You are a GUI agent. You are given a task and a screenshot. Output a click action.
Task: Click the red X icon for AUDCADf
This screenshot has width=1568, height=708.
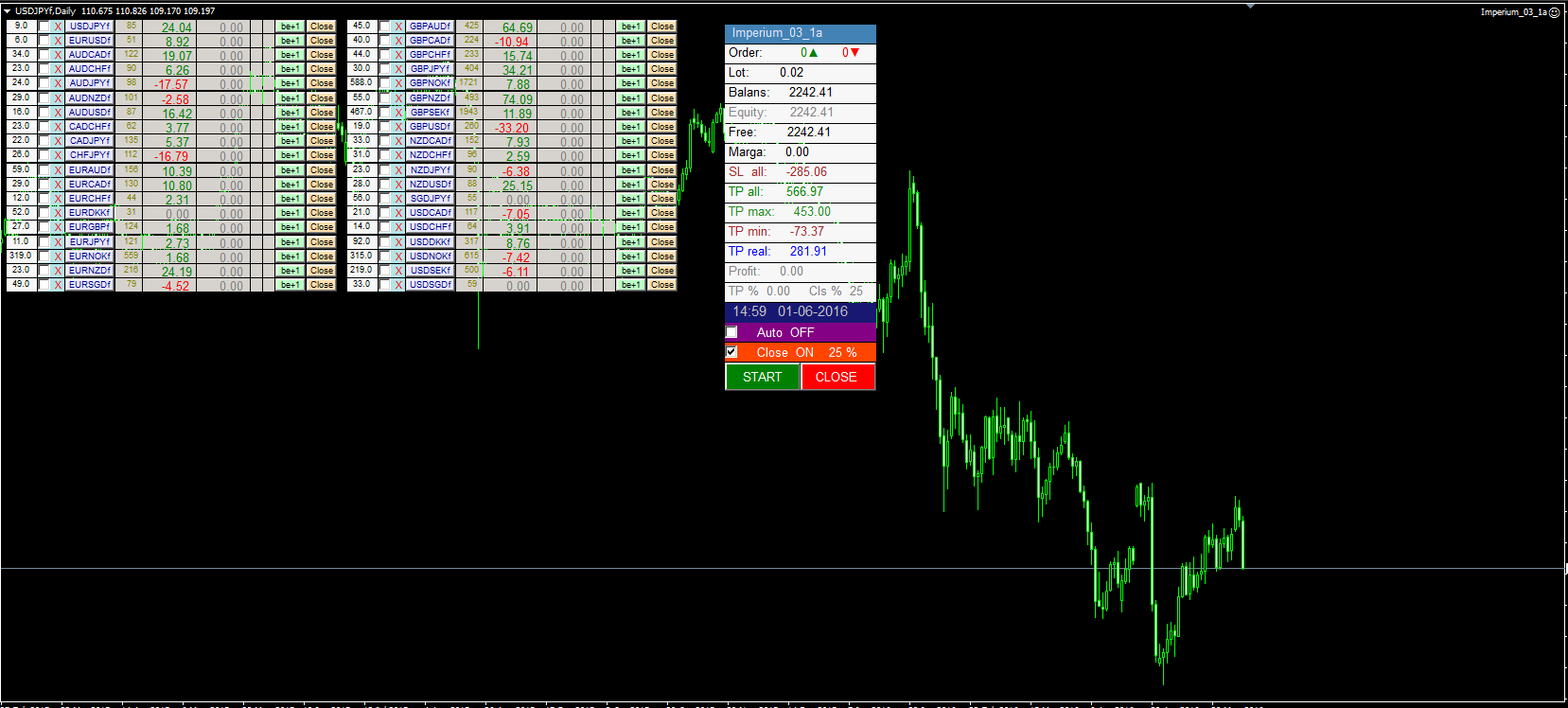[x=58, y=55]
